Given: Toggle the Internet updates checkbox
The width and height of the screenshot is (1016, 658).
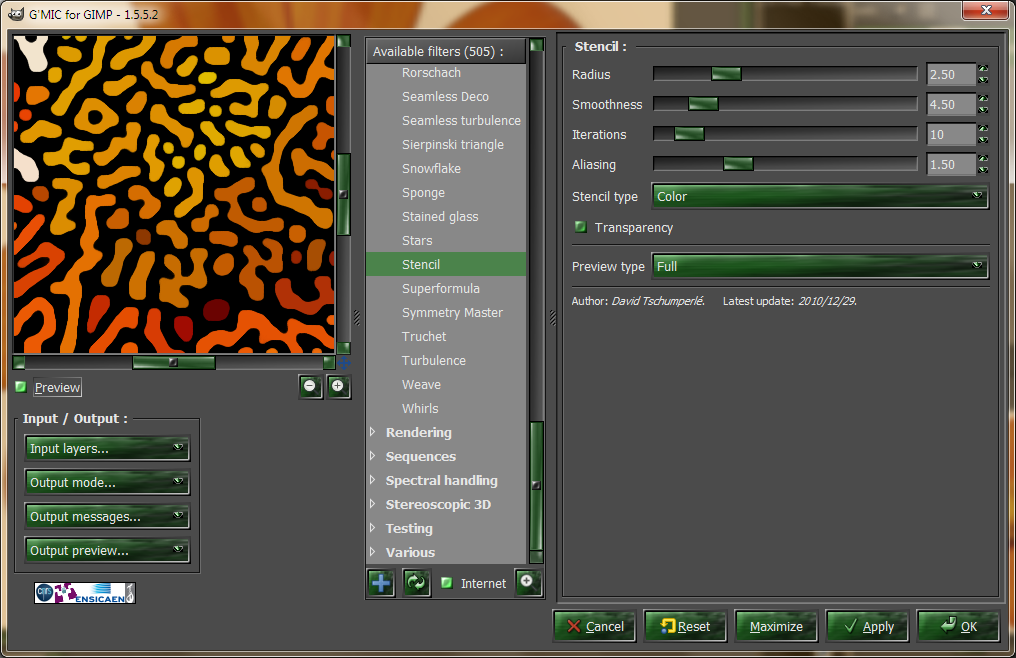Looking at the screenshot, I should point(446,583).
